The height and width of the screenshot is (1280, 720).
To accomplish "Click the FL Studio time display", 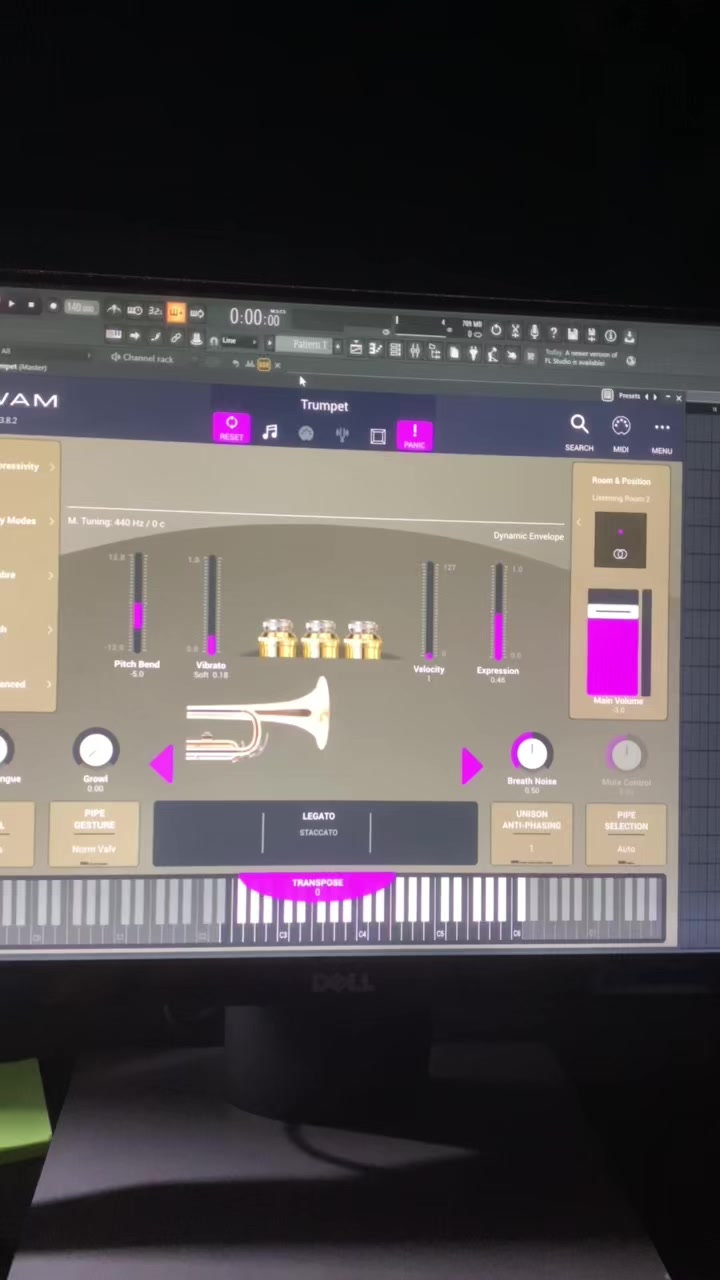I will [x=255, y=317].
